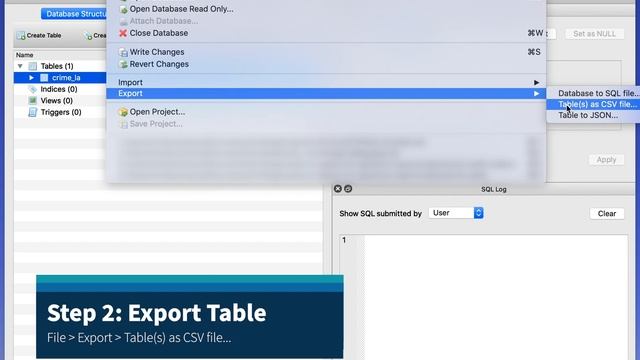Select Views (0) in the tree
Image resolution: width=640 pixels, height=360 pixels.
56,100
